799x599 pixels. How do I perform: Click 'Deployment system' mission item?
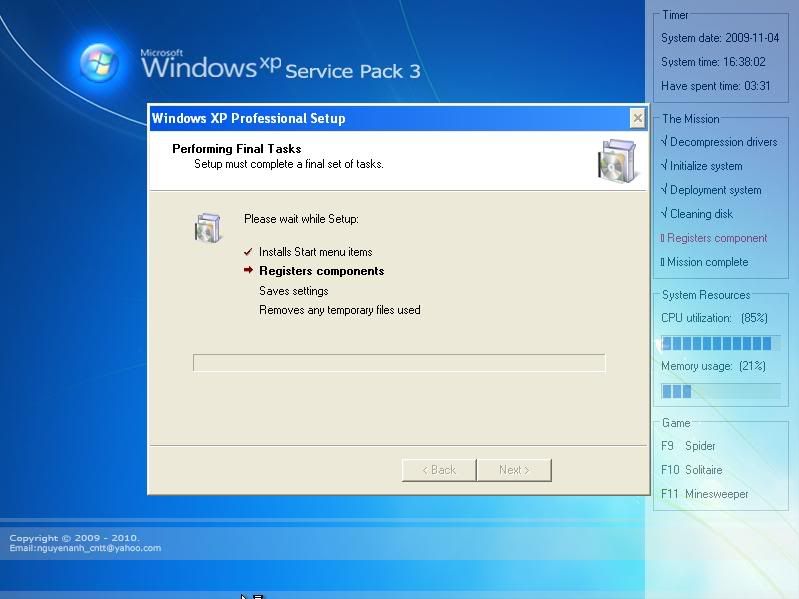(711, 190)
